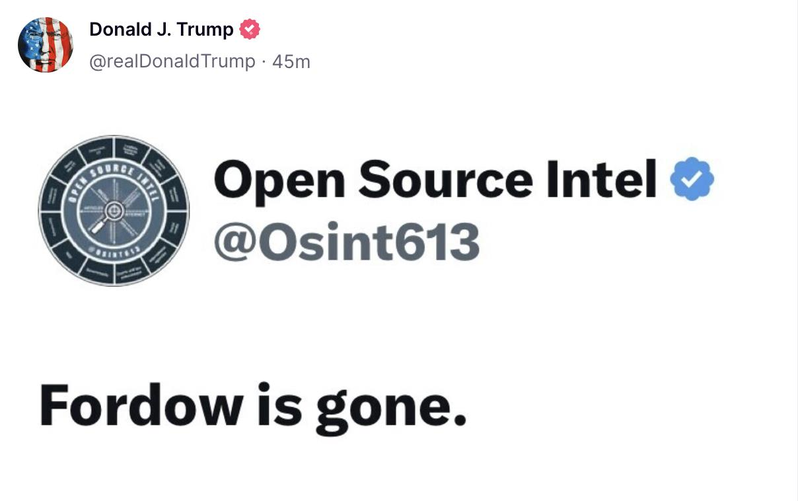The height and width of the screenshot is (501, 798).
Task: Click the red verified badge beside Trump
Action: [249, 29]
